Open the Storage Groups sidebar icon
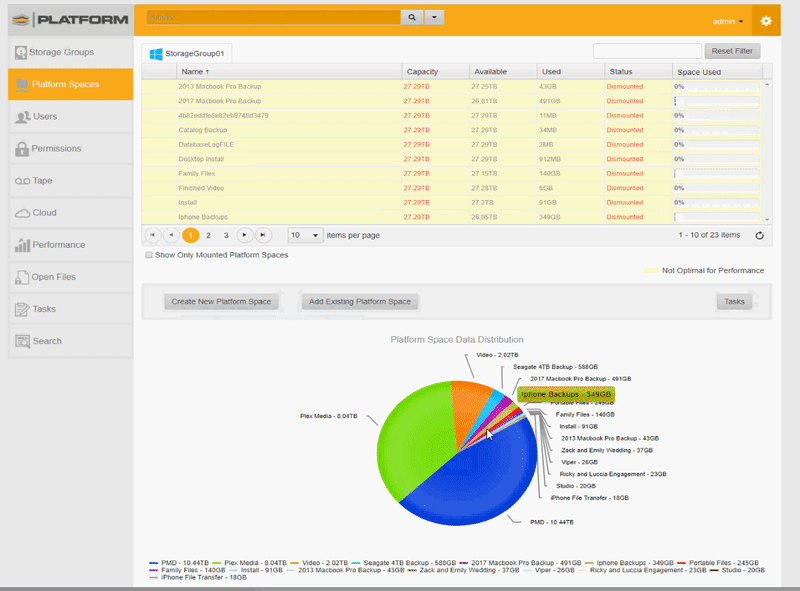 [20, 53]
